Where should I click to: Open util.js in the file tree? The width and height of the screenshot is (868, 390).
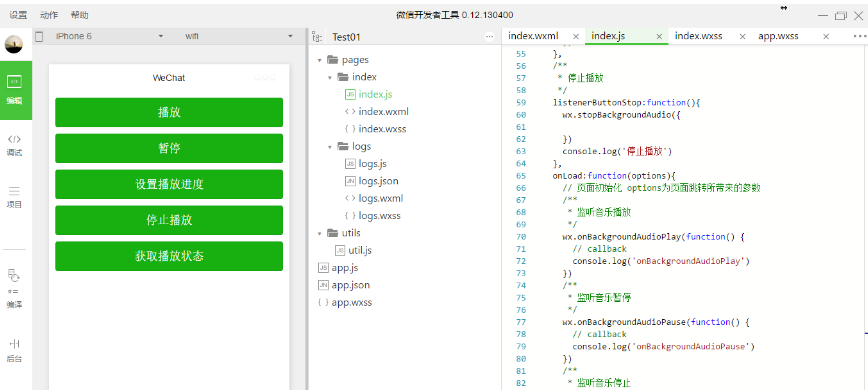(x=360, y=251)
